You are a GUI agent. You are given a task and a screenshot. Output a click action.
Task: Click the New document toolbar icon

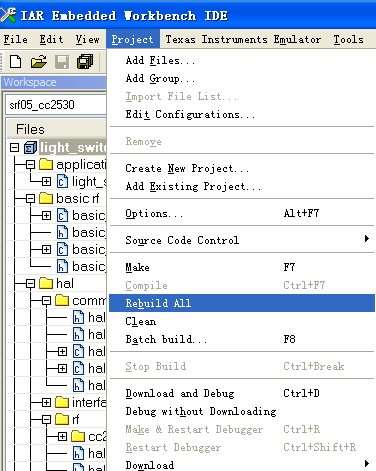tap(15, 62)
